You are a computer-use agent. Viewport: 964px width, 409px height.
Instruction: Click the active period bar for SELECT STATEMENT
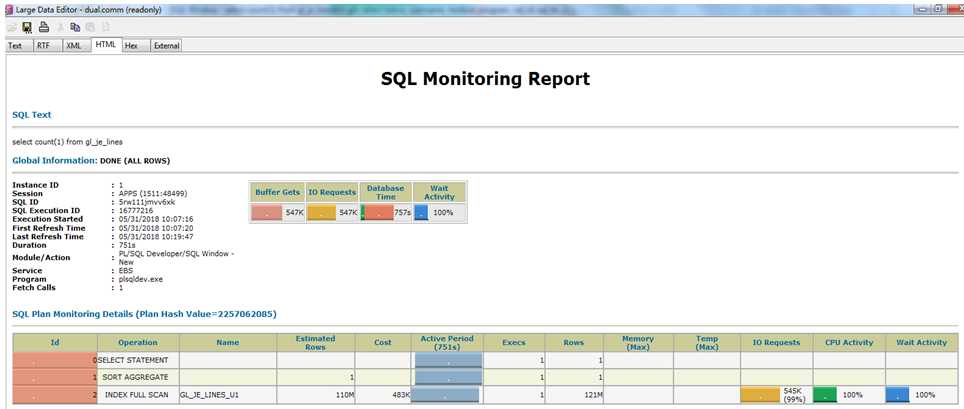point(449,360)
